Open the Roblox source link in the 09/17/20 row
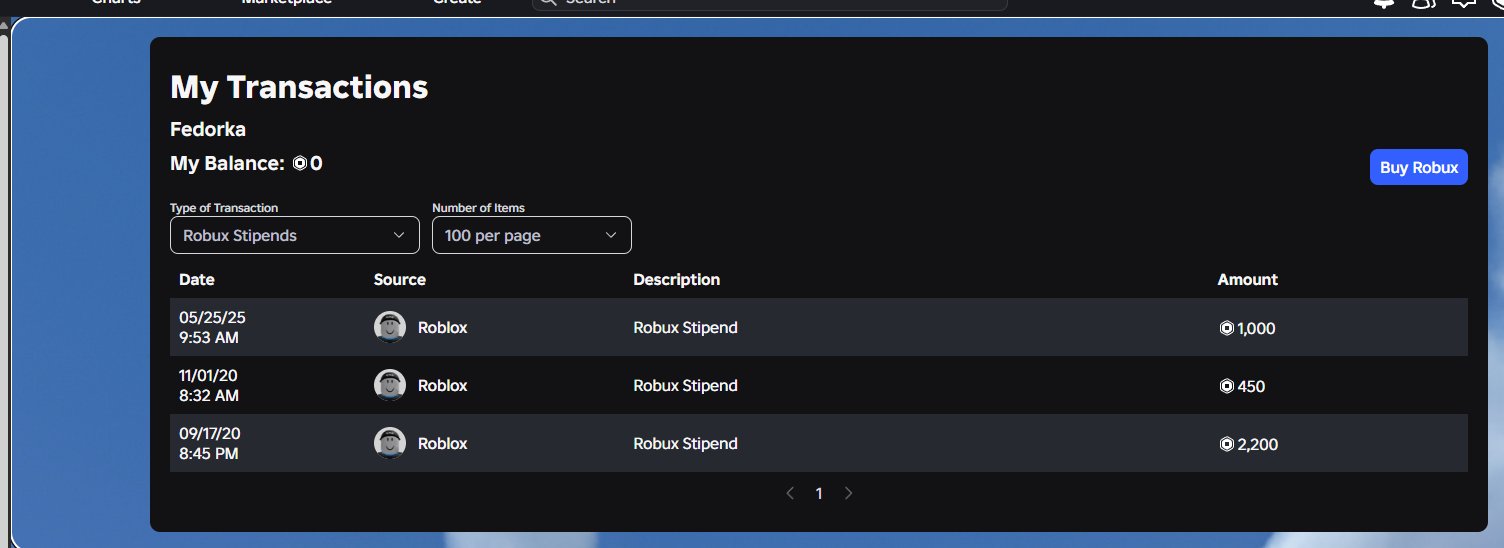This screenshot has height=548, width=1504. point(442,443)
